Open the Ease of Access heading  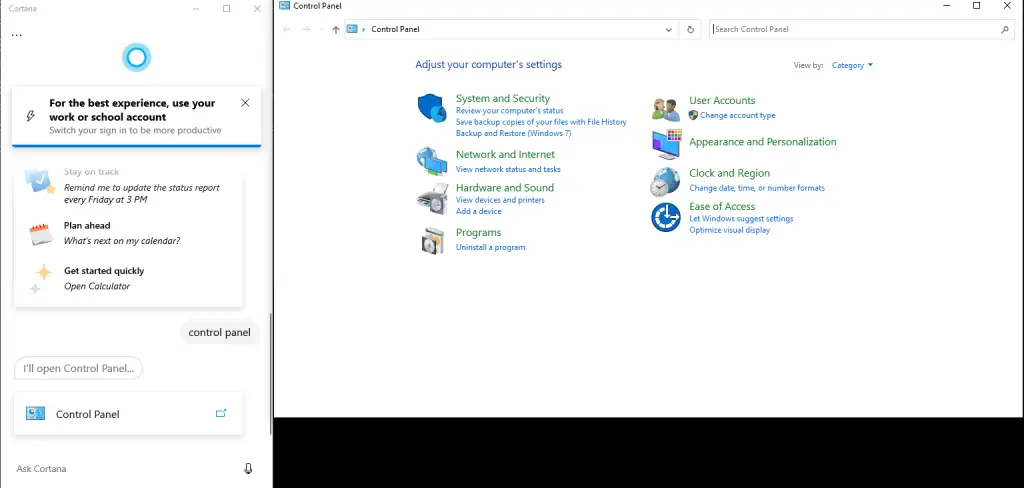tap(722, 206)
